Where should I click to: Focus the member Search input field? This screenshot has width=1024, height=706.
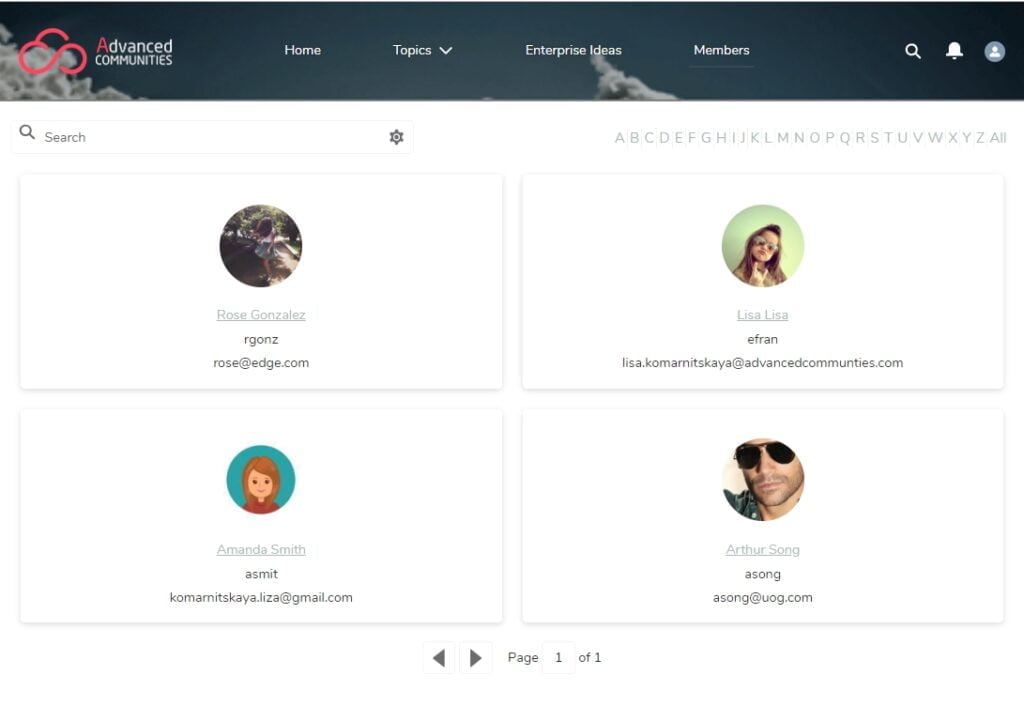pos(212,137)
